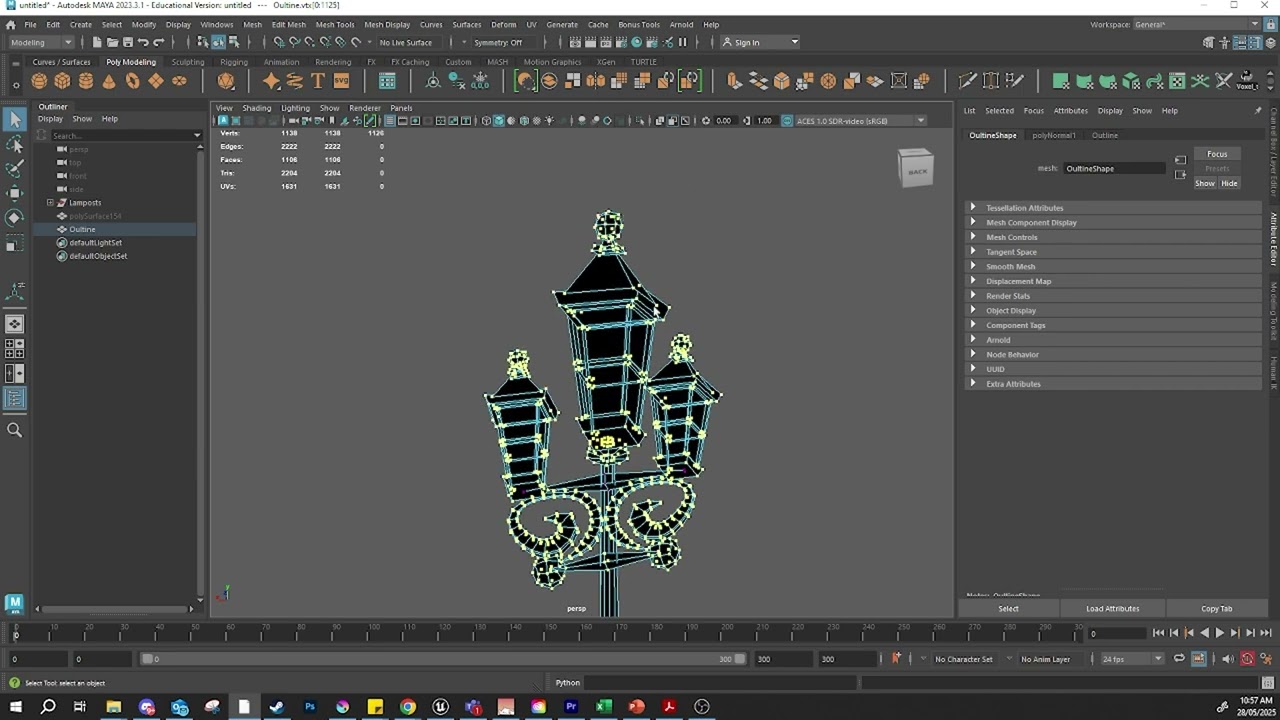The width and height of the screenshot is (1280, 720).
Task: Click the Windows Start button
Action: [15, 706]
